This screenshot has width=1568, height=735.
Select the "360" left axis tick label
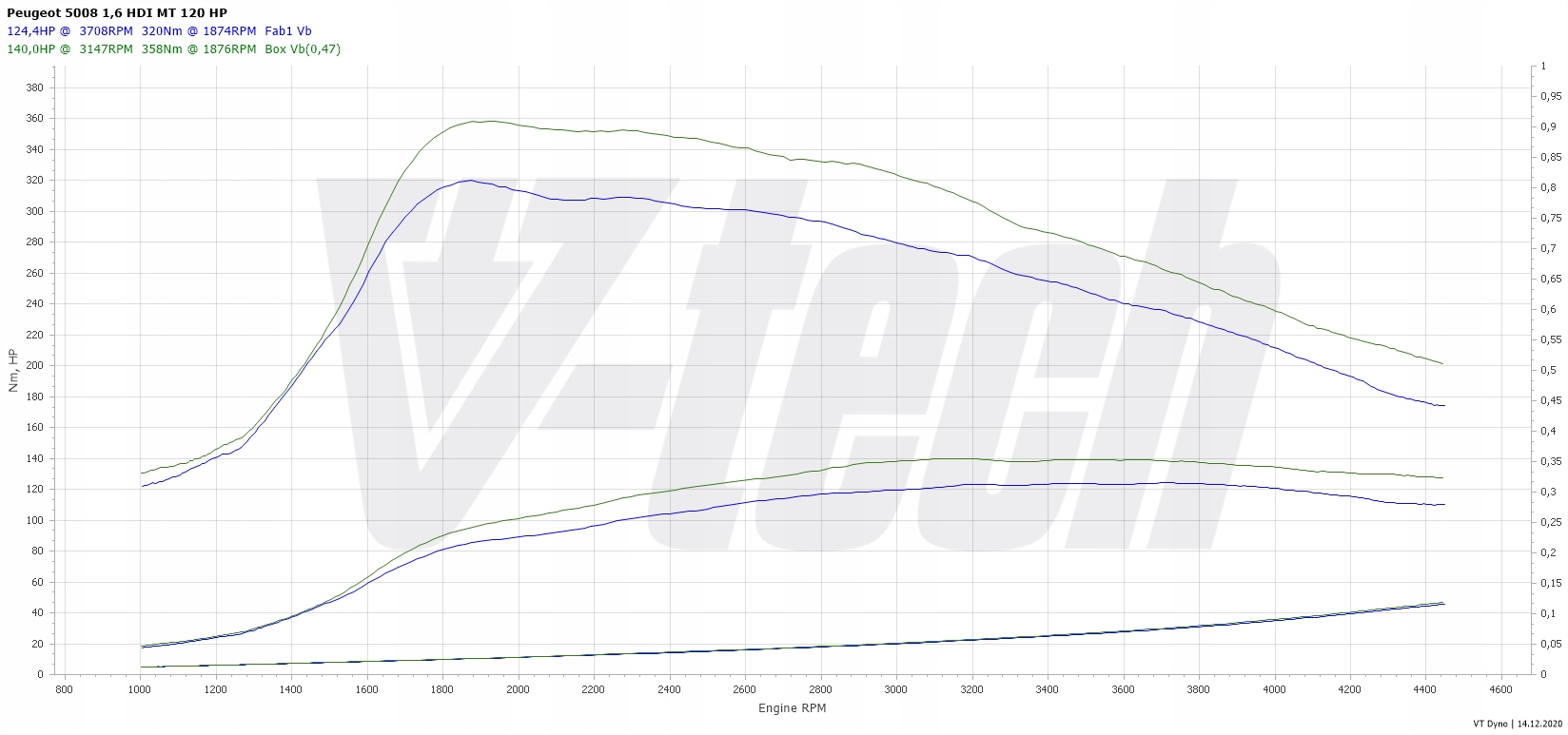(x=34, y=119)
